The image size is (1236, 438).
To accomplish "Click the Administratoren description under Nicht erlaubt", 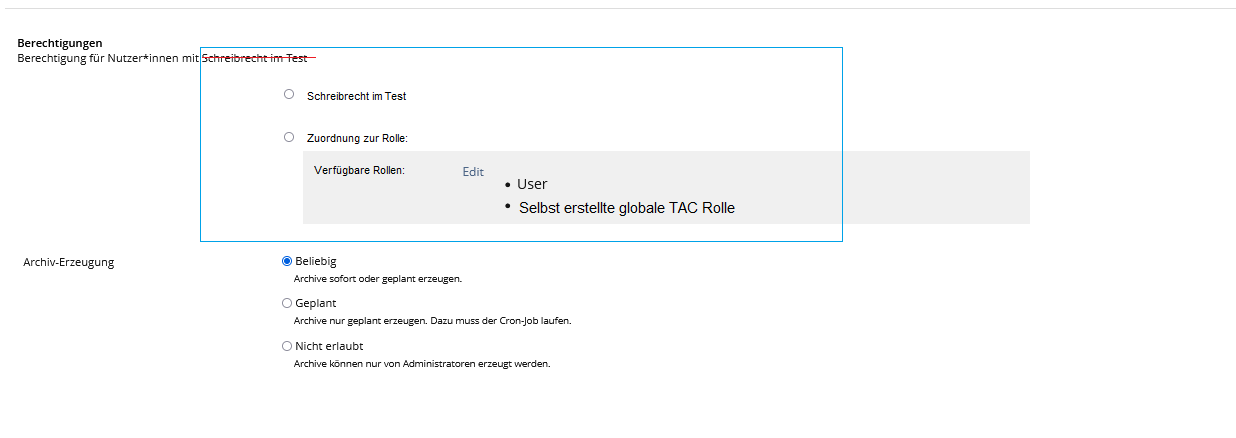I will tap(421, 364).
